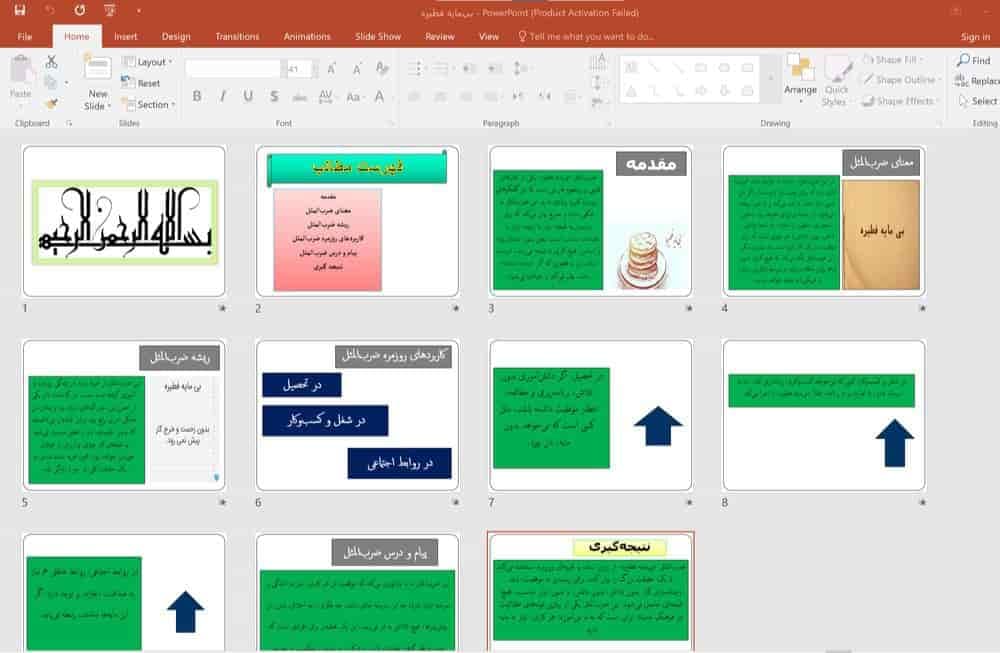Toggle Text Shadow button
1000x653 pixels.
click(x=274, y=96)
